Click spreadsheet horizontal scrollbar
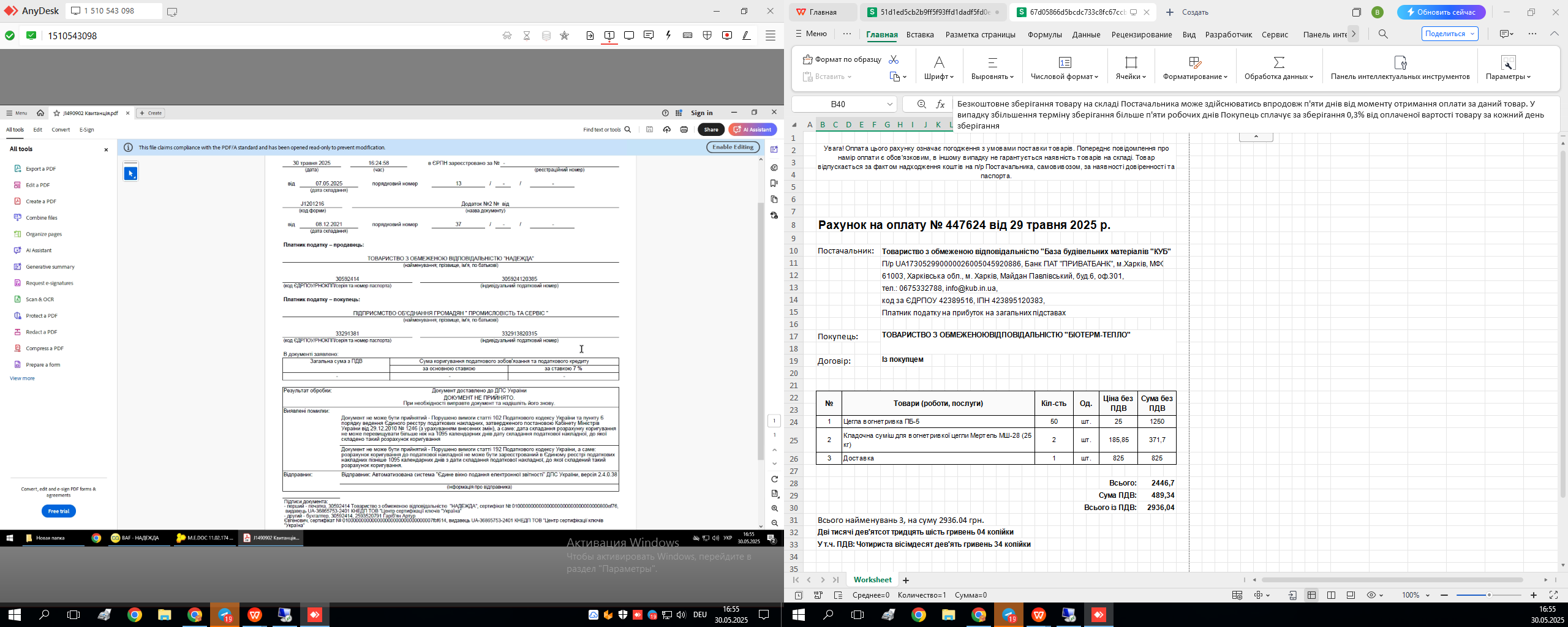The image size is (1568, 627). [x=1392, y=580]
